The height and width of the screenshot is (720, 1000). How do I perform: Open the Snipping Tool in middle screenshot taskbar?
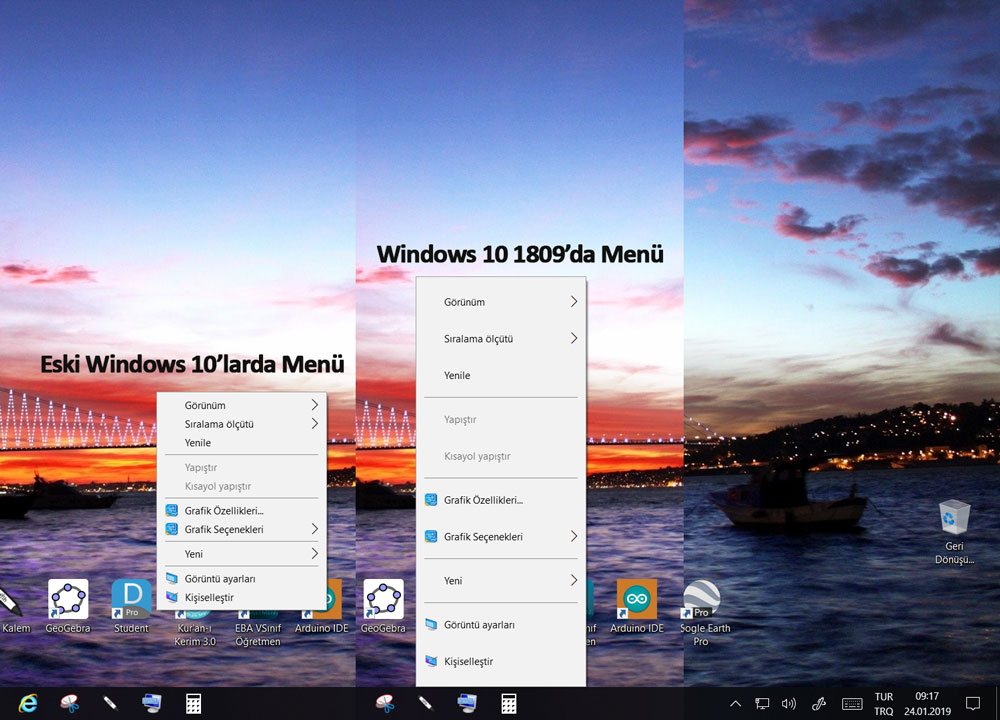385,703
